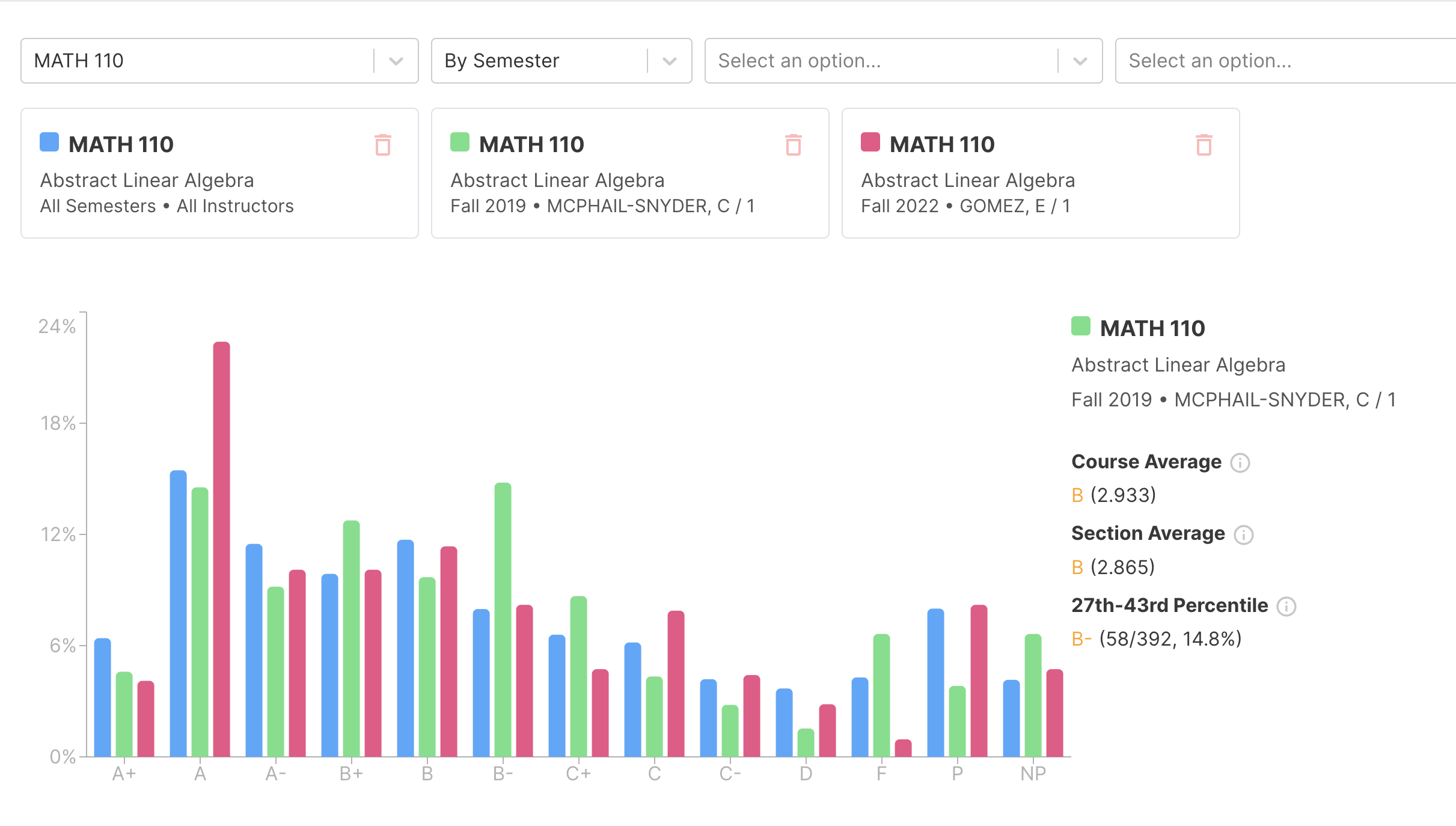
Task: Click Course Average info icon
Action: 1240,462
